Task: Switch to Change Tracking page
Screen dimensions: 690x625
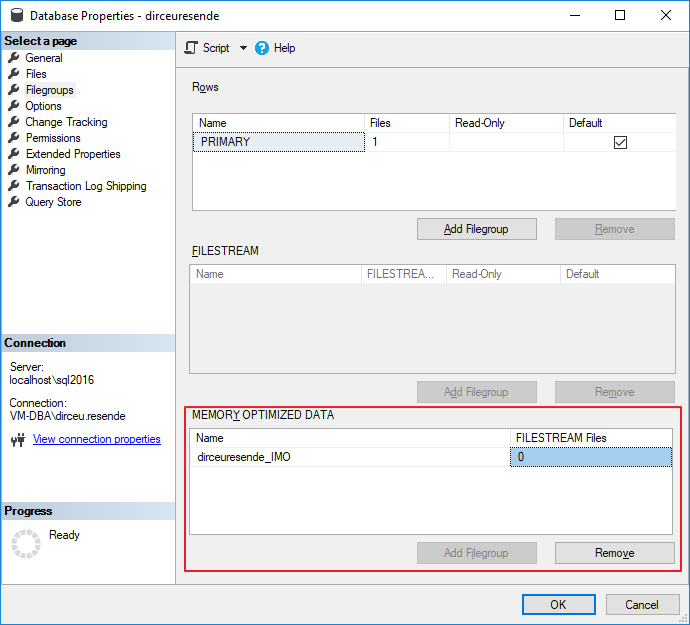Action: (66, 122)
